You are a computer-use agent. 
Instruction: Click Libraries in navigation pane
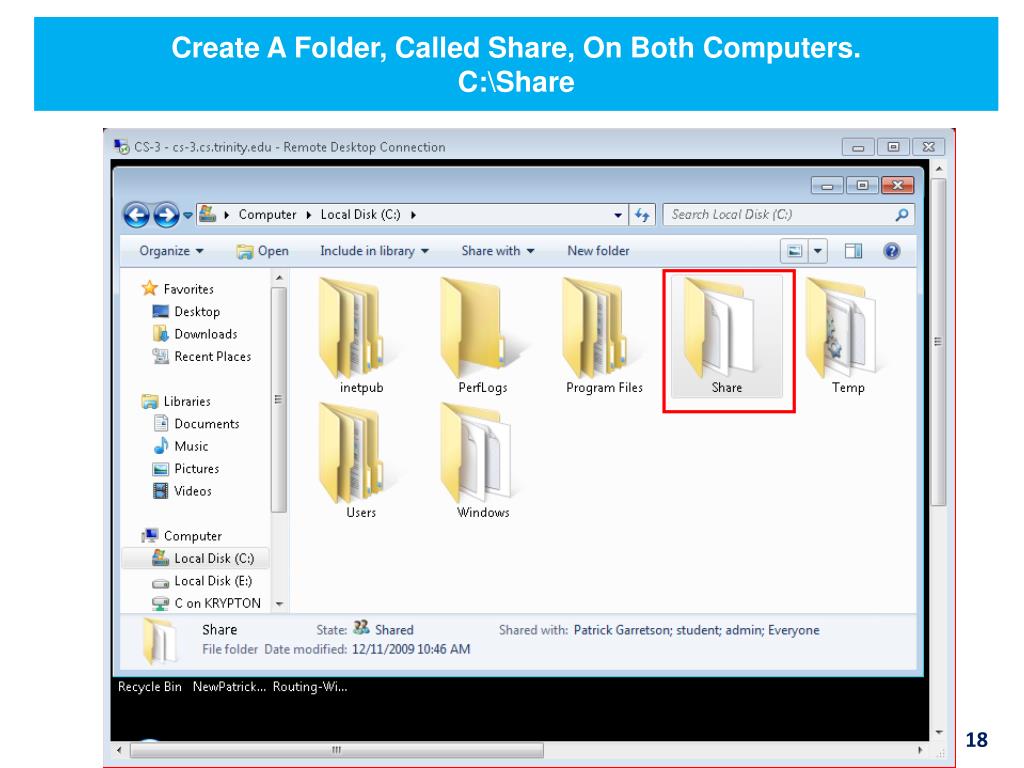click(x=176, y=401)
